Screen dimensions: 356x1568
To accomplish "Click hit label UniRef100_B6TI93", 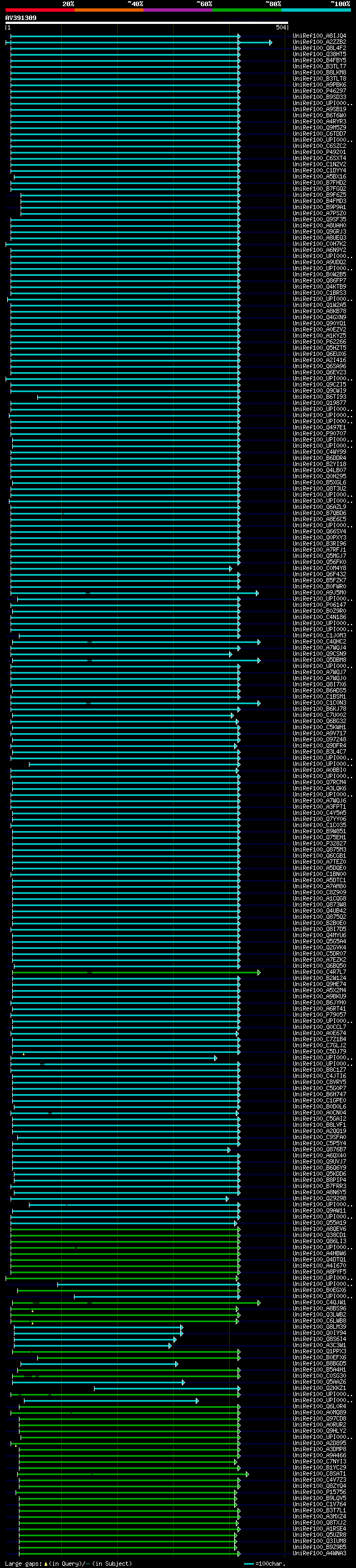I will (319, 397).
